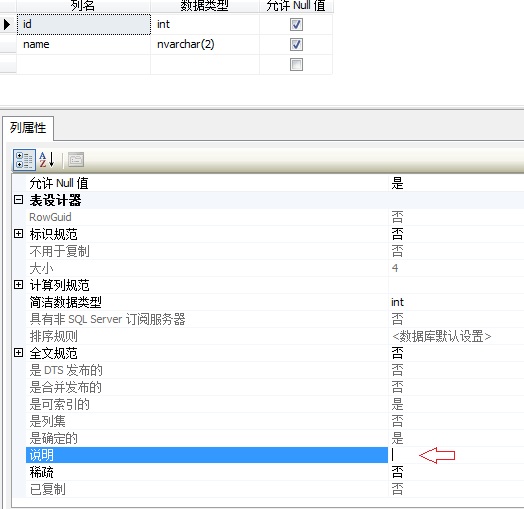Viewport: 524px width, 509px height.
Task: Switch to Categorized view in column properties
Action: click(24, 160)
